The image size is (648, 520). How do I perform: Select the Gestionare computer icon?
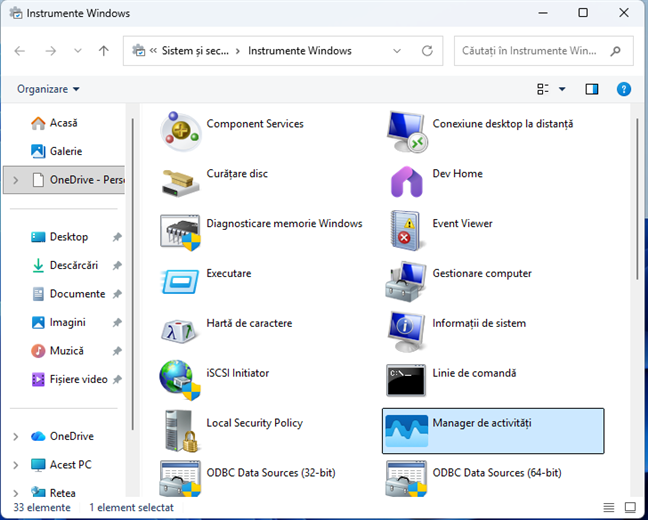click(x=406, y=281)
